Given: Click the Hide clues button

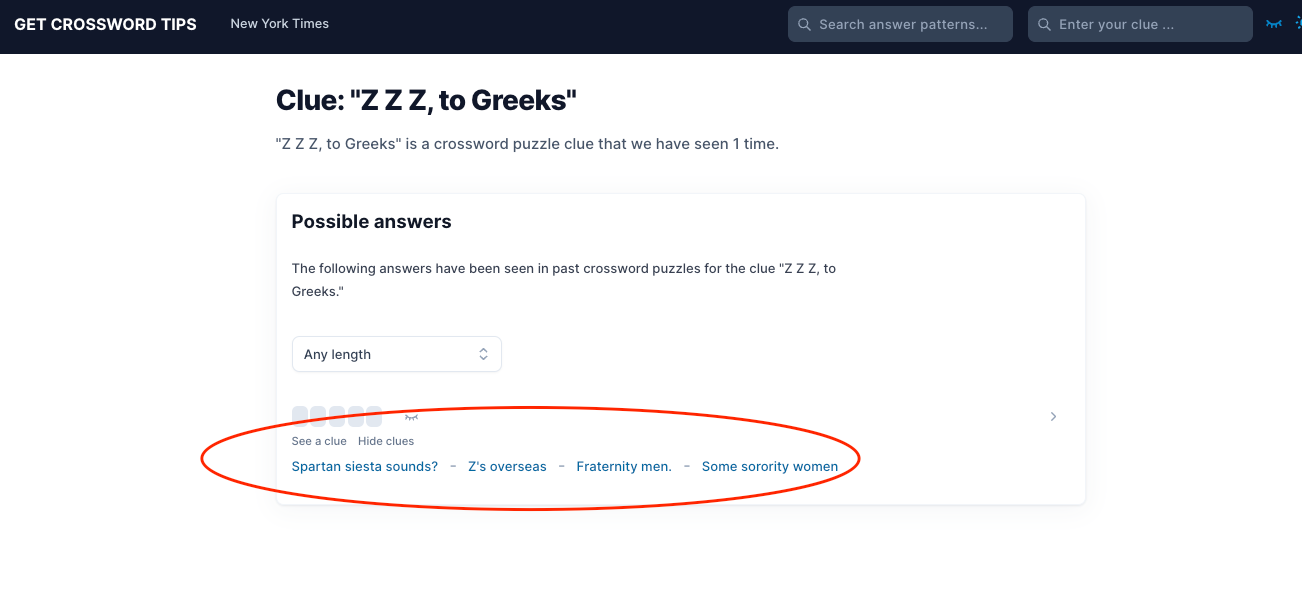Looking at the screenshot, I should (x=386, y=441).
